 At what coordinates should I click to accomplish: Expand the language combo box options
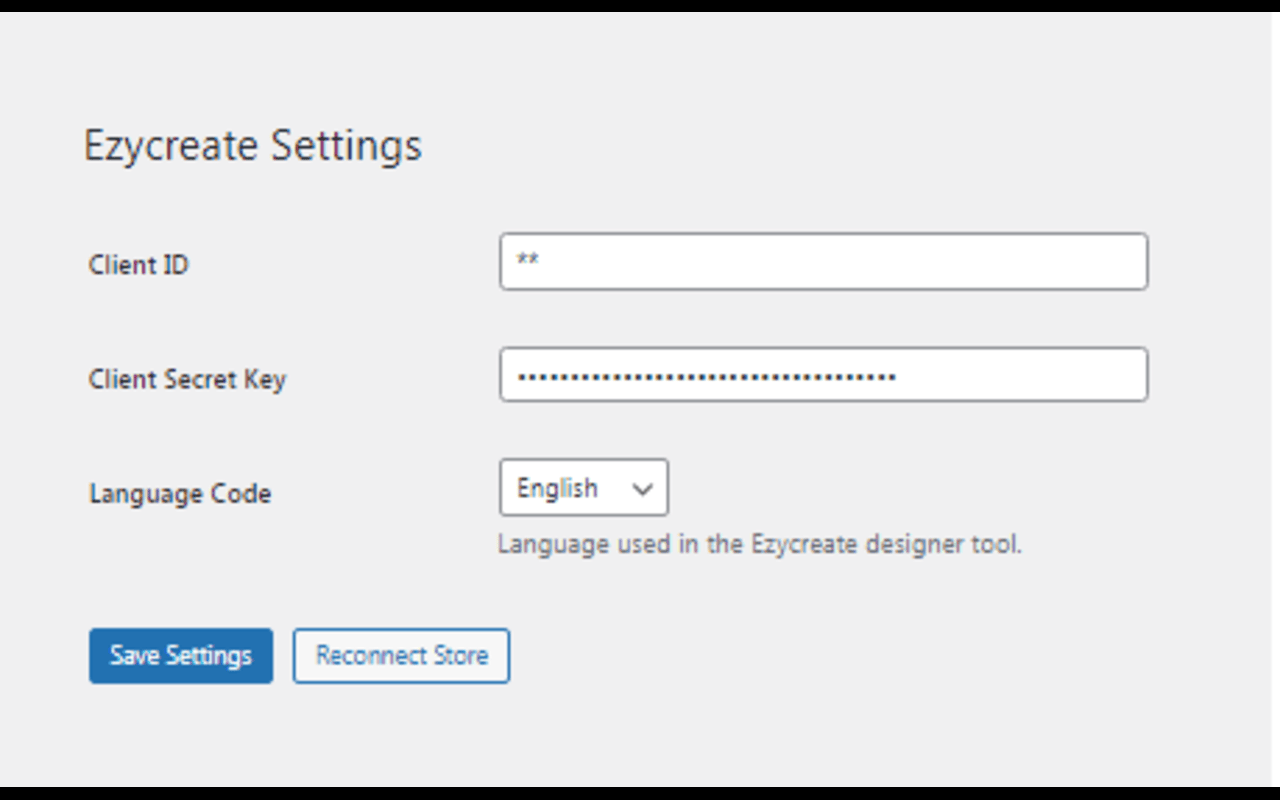pyautogui.click(x=584, y=488)
